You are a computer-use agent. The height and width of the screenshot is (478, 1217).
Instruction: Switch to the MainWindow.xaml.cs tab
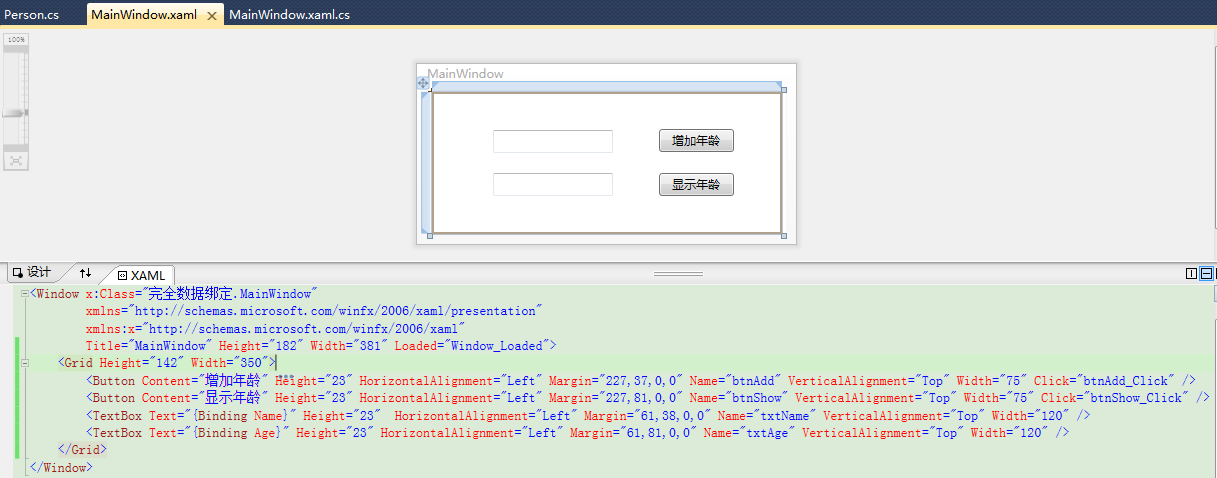tap(289, 14)
